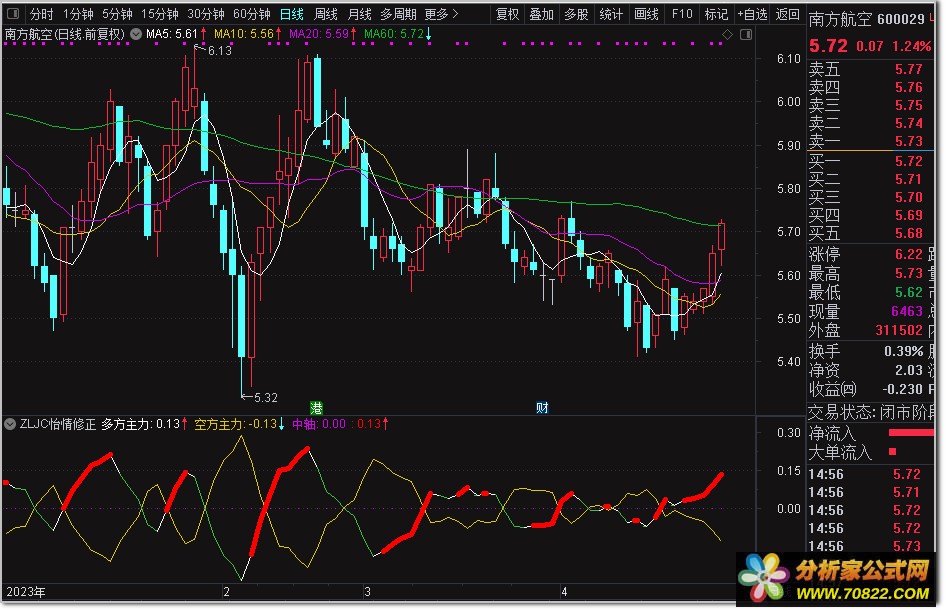Select the 月线 monthly period tab
The height and width of the screenshot is (610, 946).
point(359,14)
